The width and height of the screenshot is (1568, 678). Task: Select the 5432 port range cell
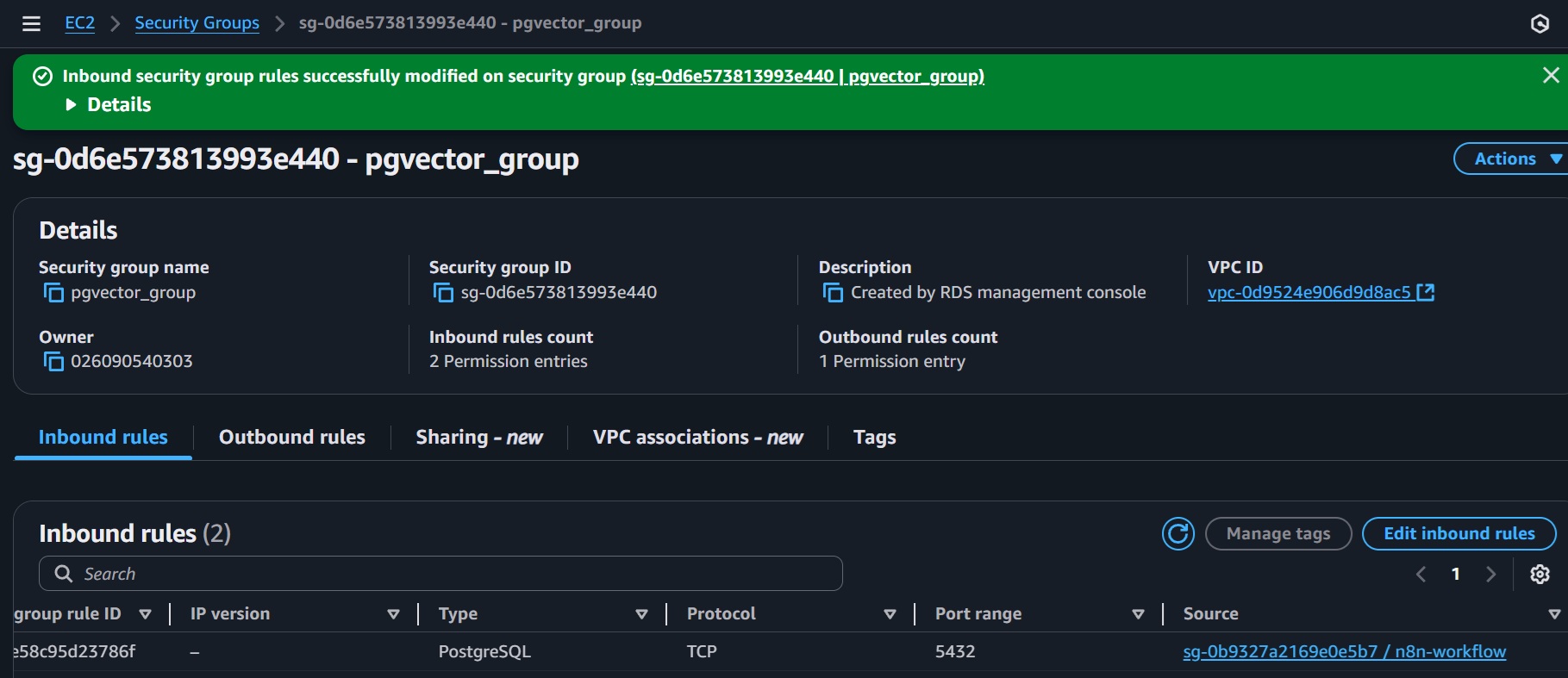[x=955, y=652]
